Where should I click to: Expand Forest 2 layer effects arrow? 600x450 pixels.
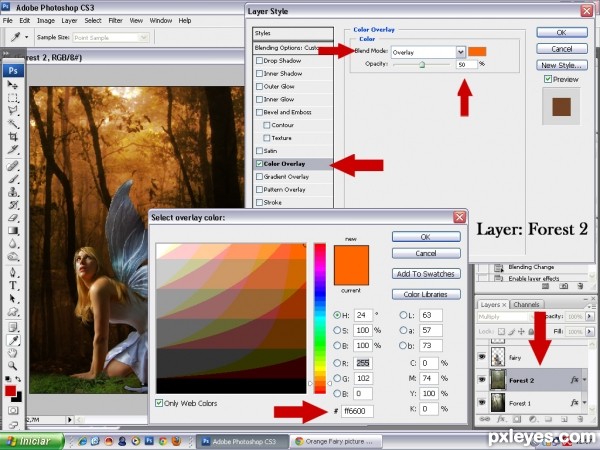point(585,380)
